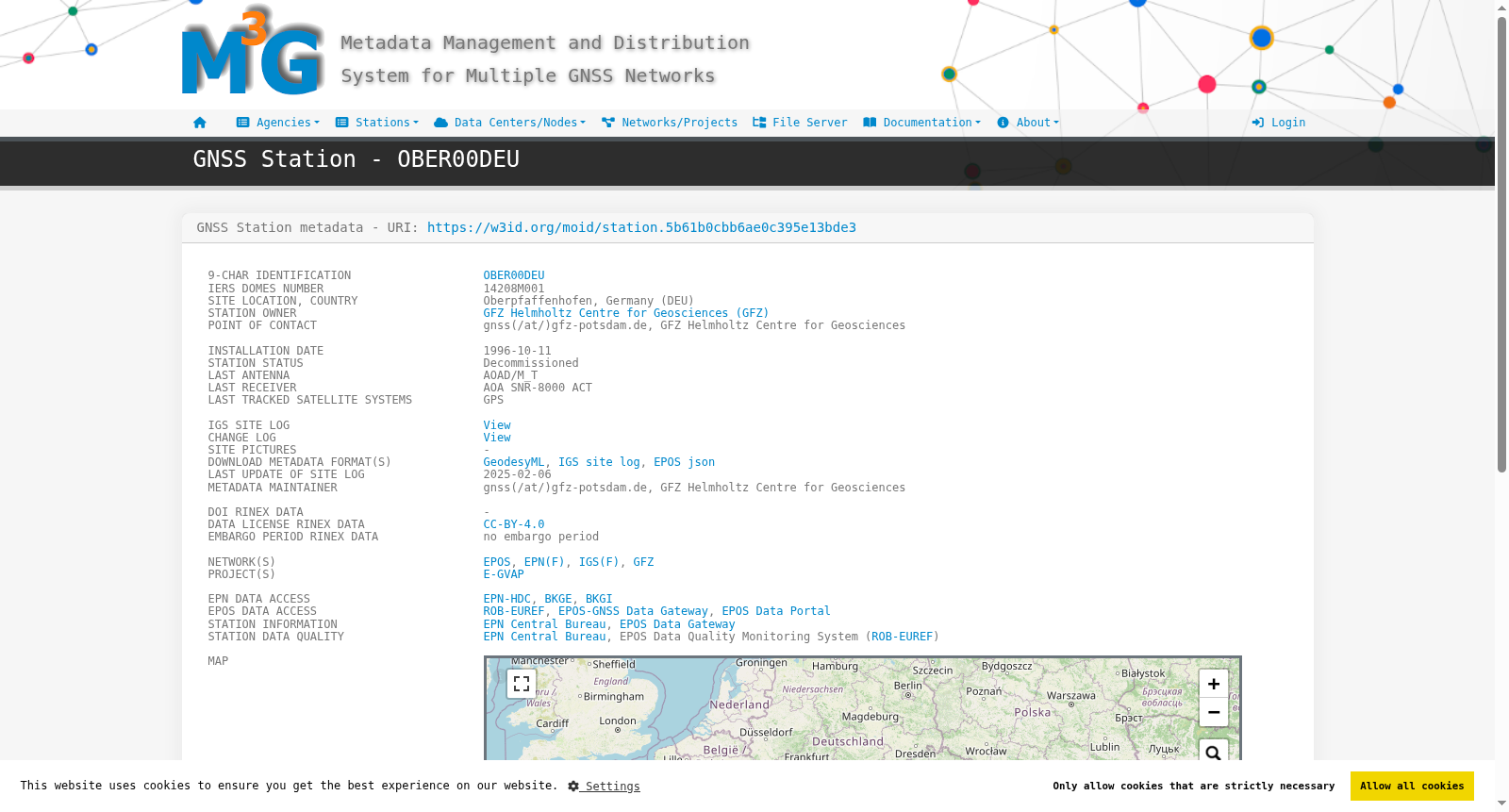
Task: Open ROB-EUREF EPOS data access link
Action: [x=514, y=611]
